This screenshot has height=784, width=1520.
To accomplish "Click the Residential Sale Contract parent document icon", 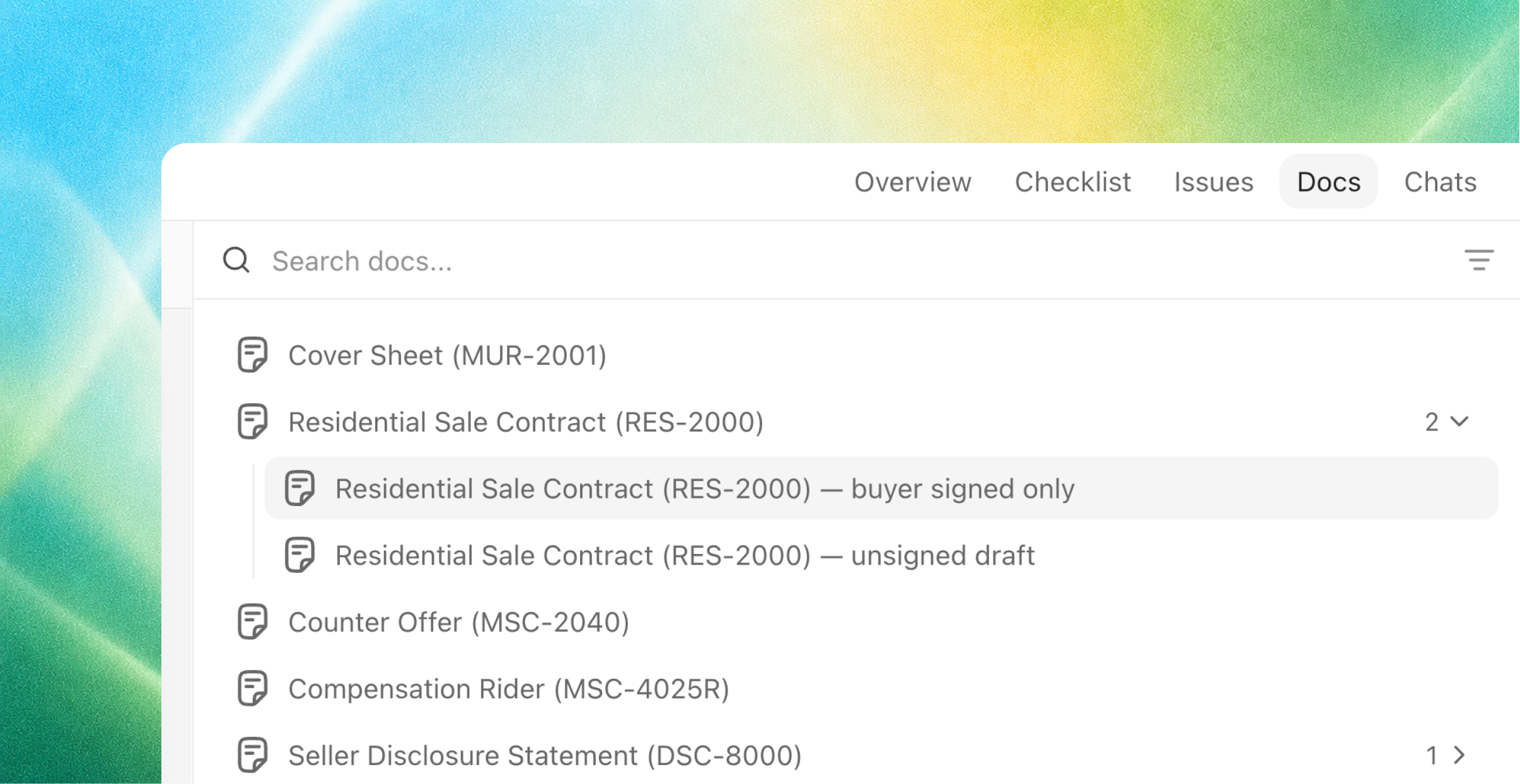I will pos(252,422).
